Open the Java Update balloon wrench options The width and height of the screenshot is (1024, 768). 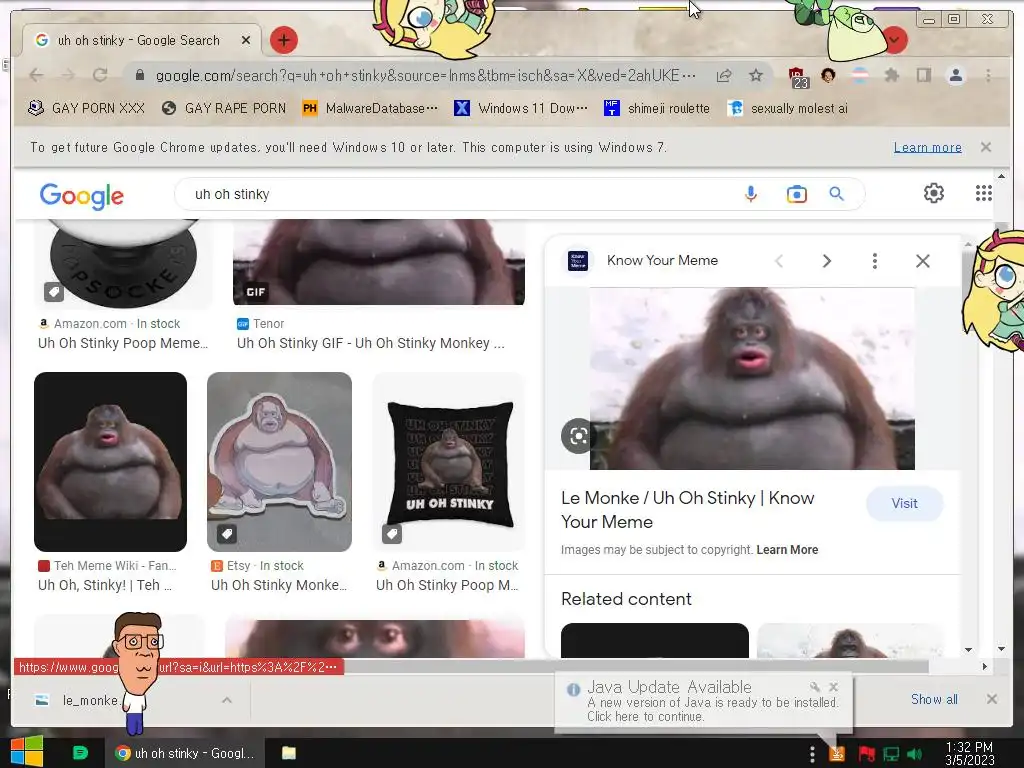point(814,687)
